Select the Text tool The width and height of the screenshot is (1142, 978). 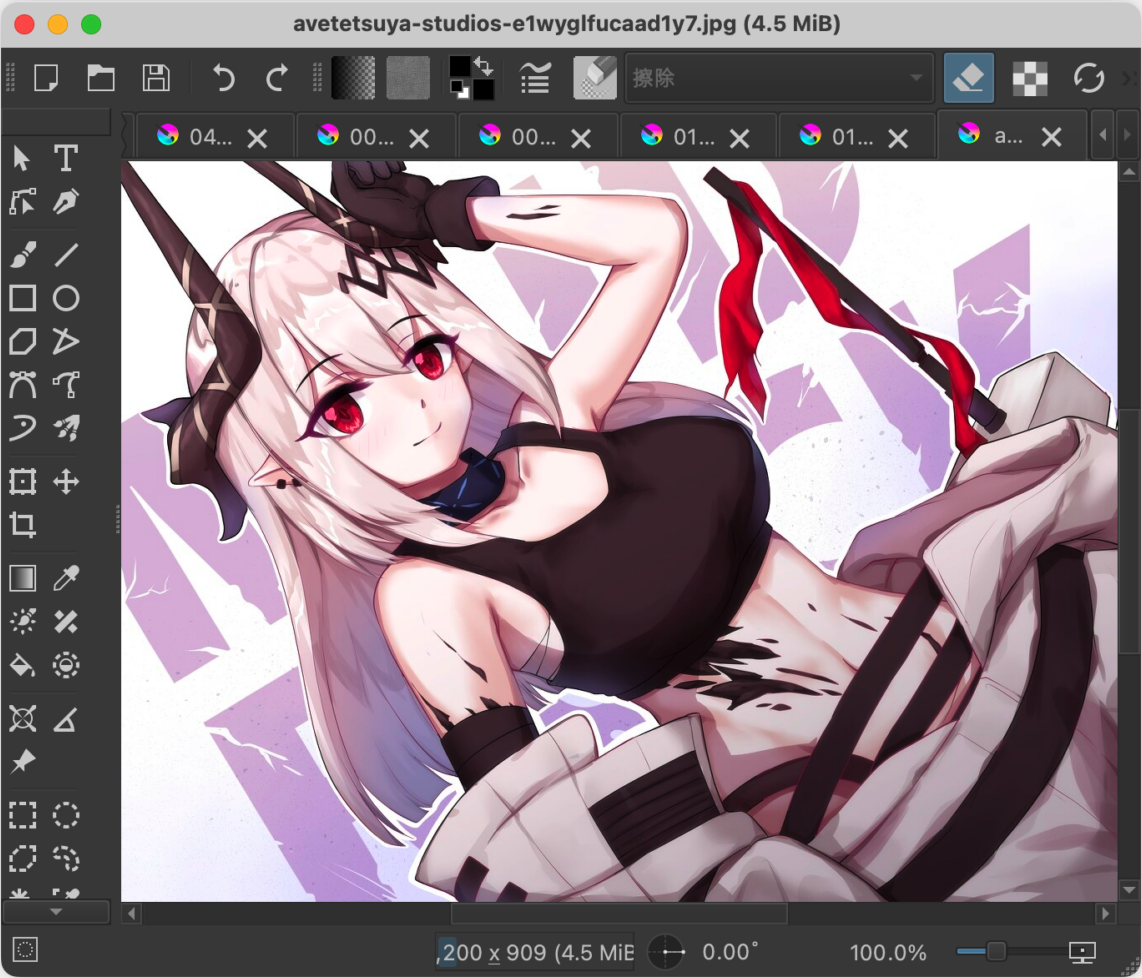66,158
